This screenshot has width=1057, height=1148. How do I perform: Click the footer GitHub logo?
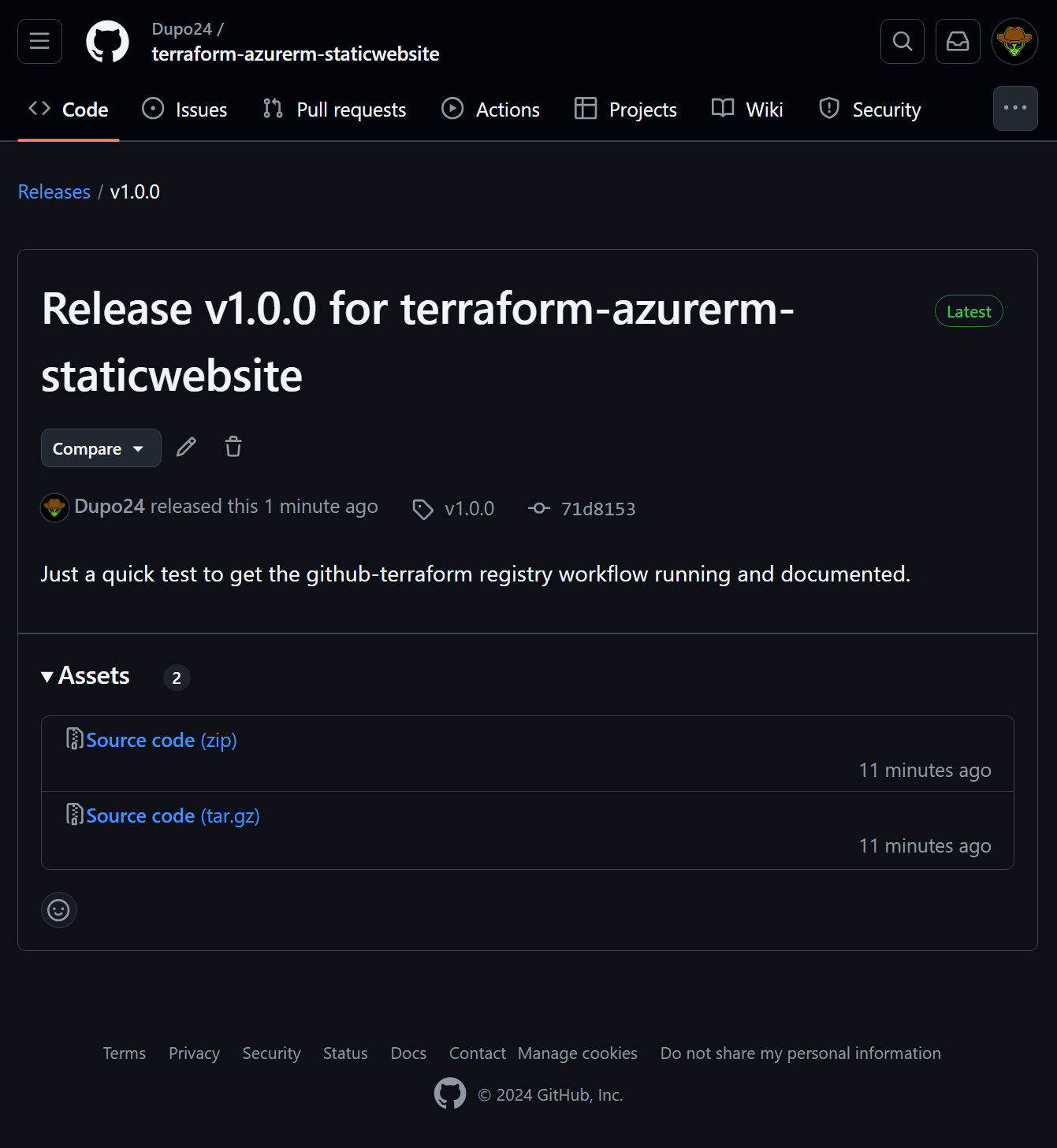coord(450,1094)
